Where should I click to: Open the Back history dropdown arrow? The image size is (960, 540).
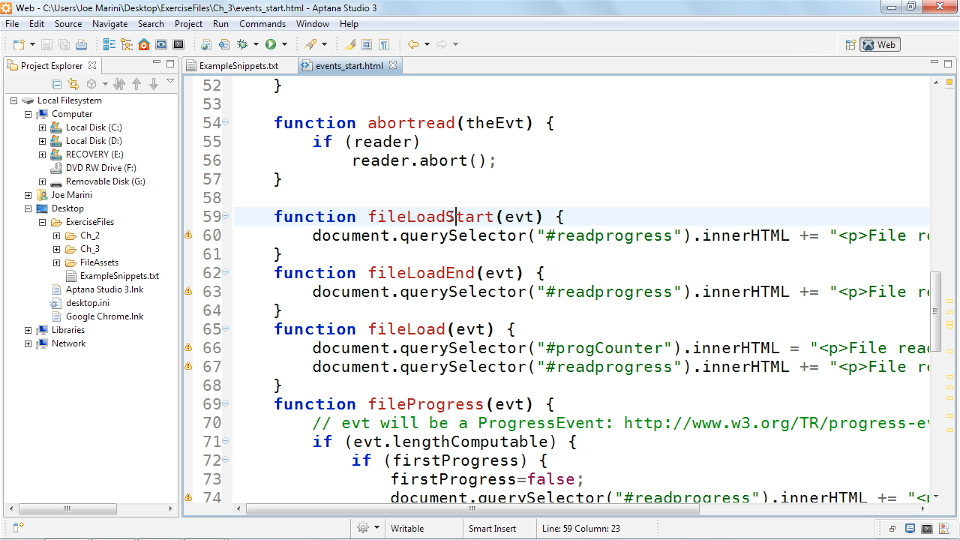[x=427, y=45]
